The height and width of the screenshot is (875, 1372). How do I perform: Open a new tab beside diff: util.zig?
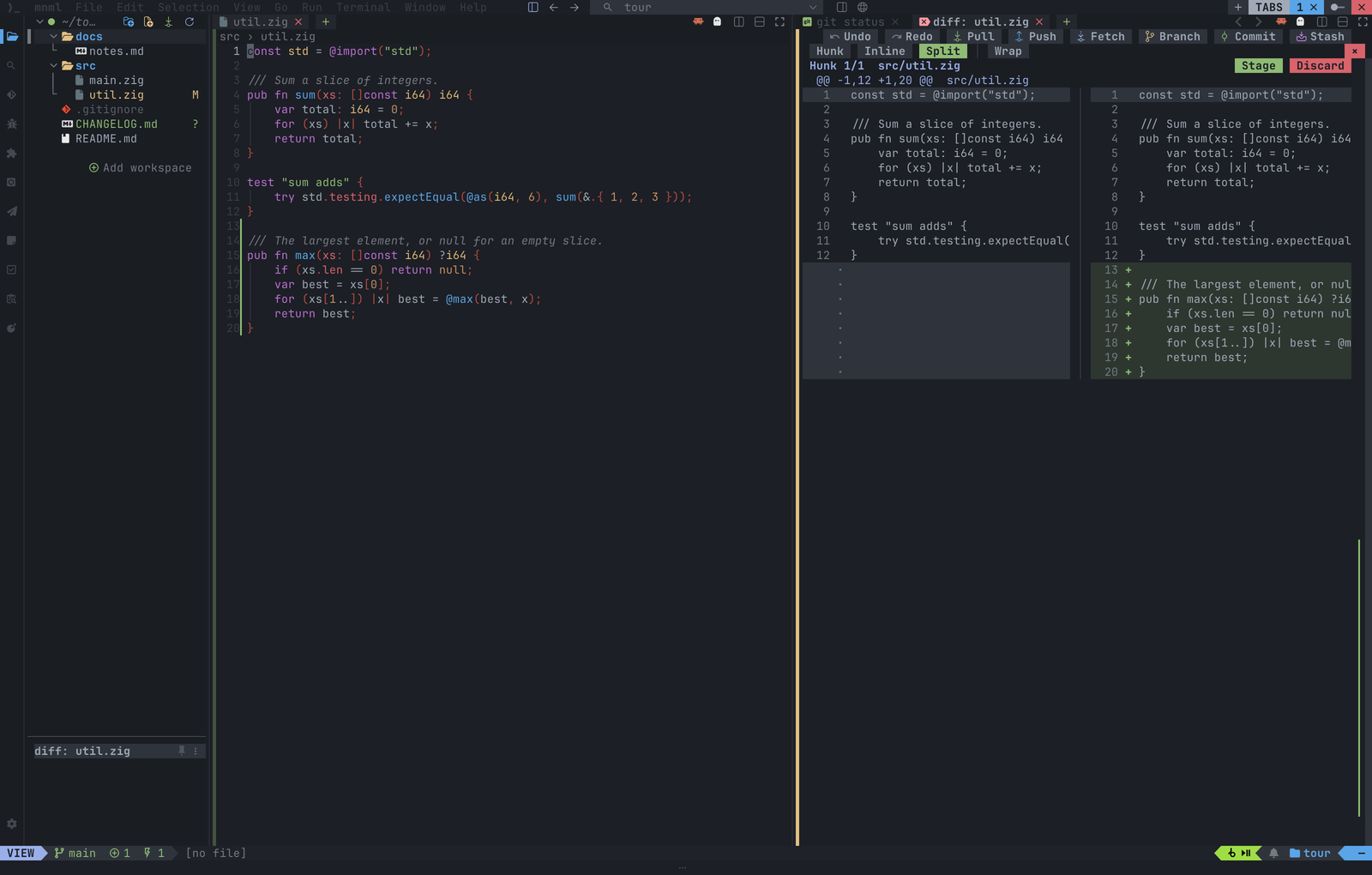(x=1067, y=21)
